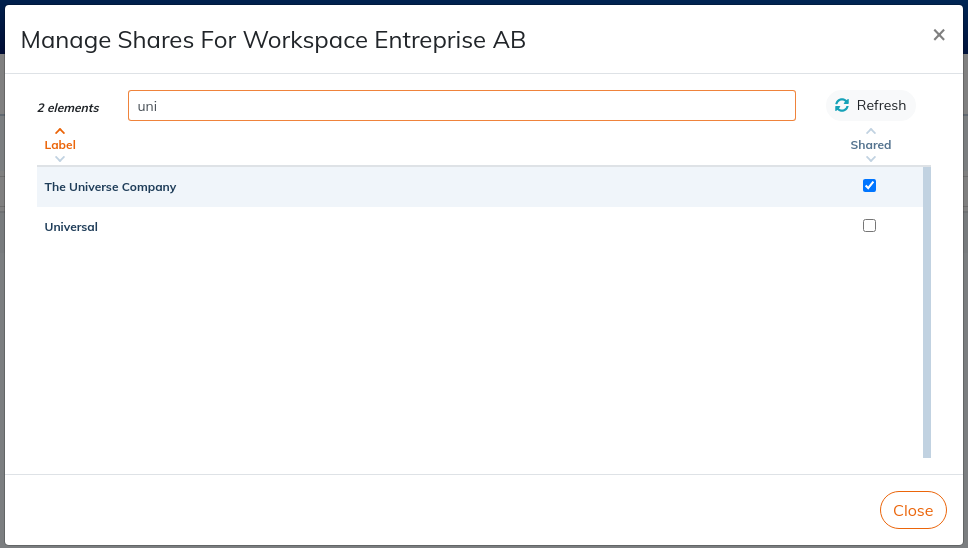
Task: Click the '2 elements' counter text
Action: point(68,108)
